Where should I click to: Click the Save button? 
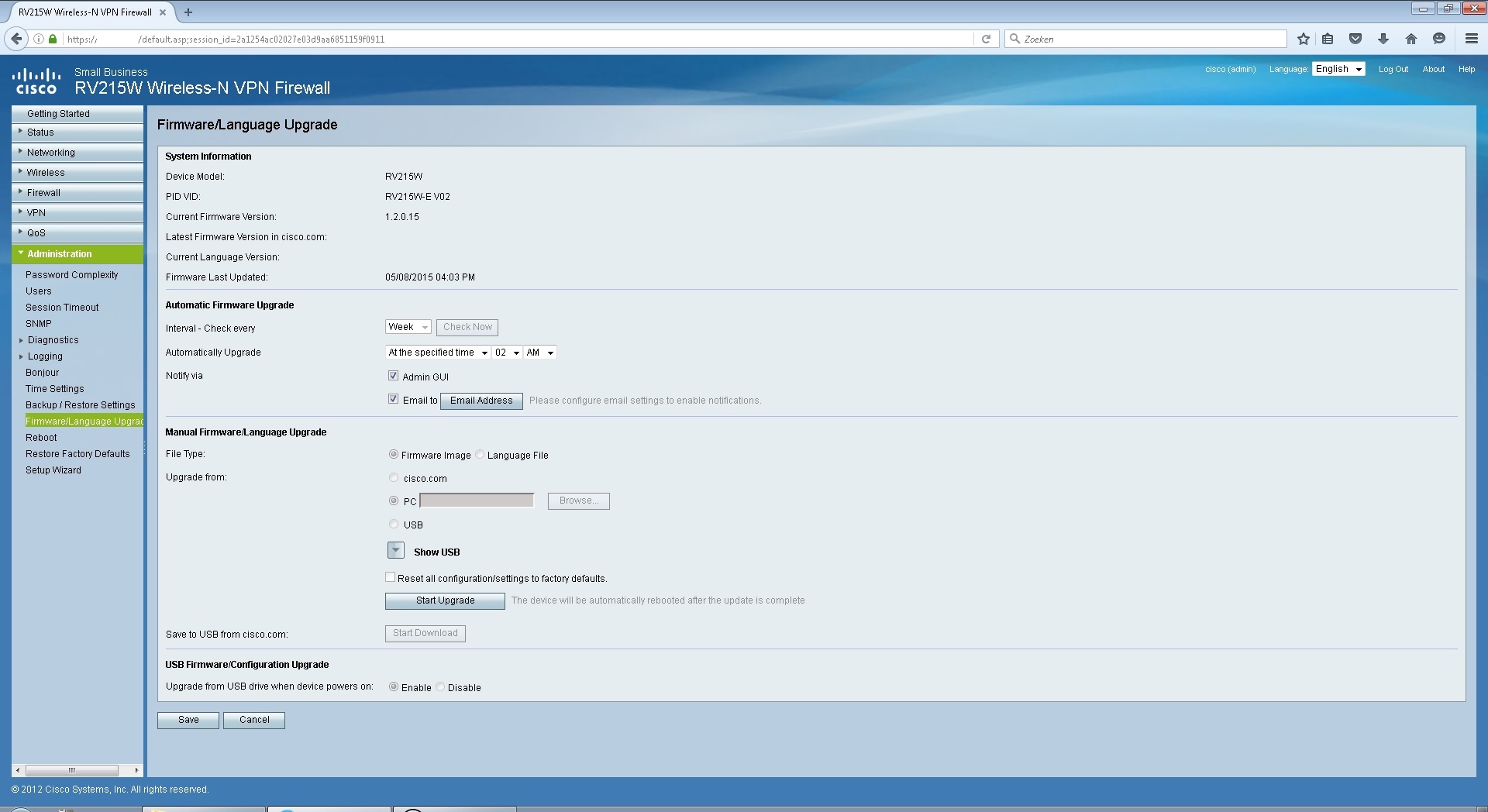click(x=188, y=720)
